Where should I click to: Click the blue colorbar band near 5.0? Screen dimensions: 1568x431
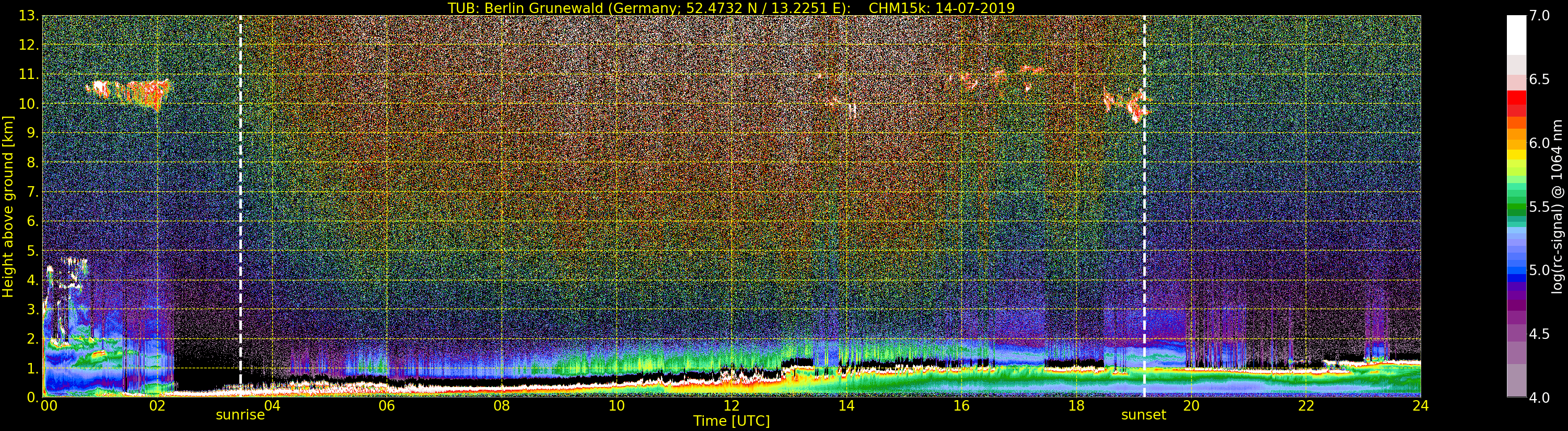tap(1516, 271)
